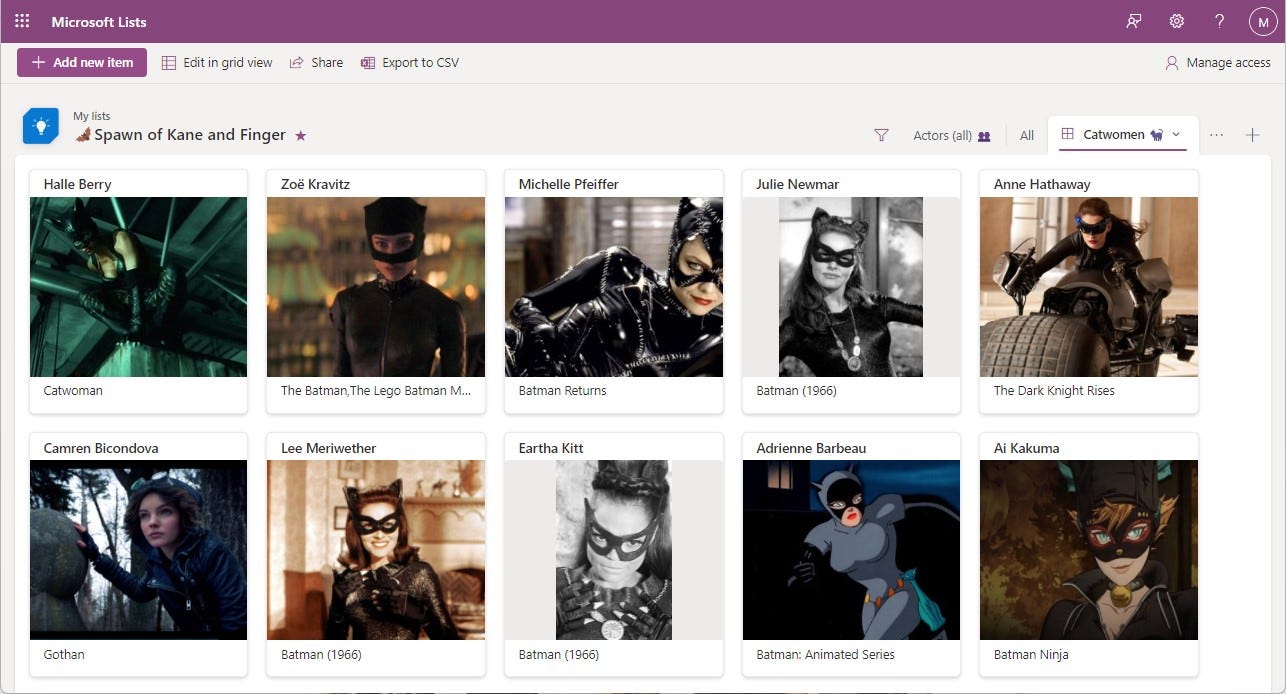Open the Anne Hathaway card image

click(x=1089, y=287)
